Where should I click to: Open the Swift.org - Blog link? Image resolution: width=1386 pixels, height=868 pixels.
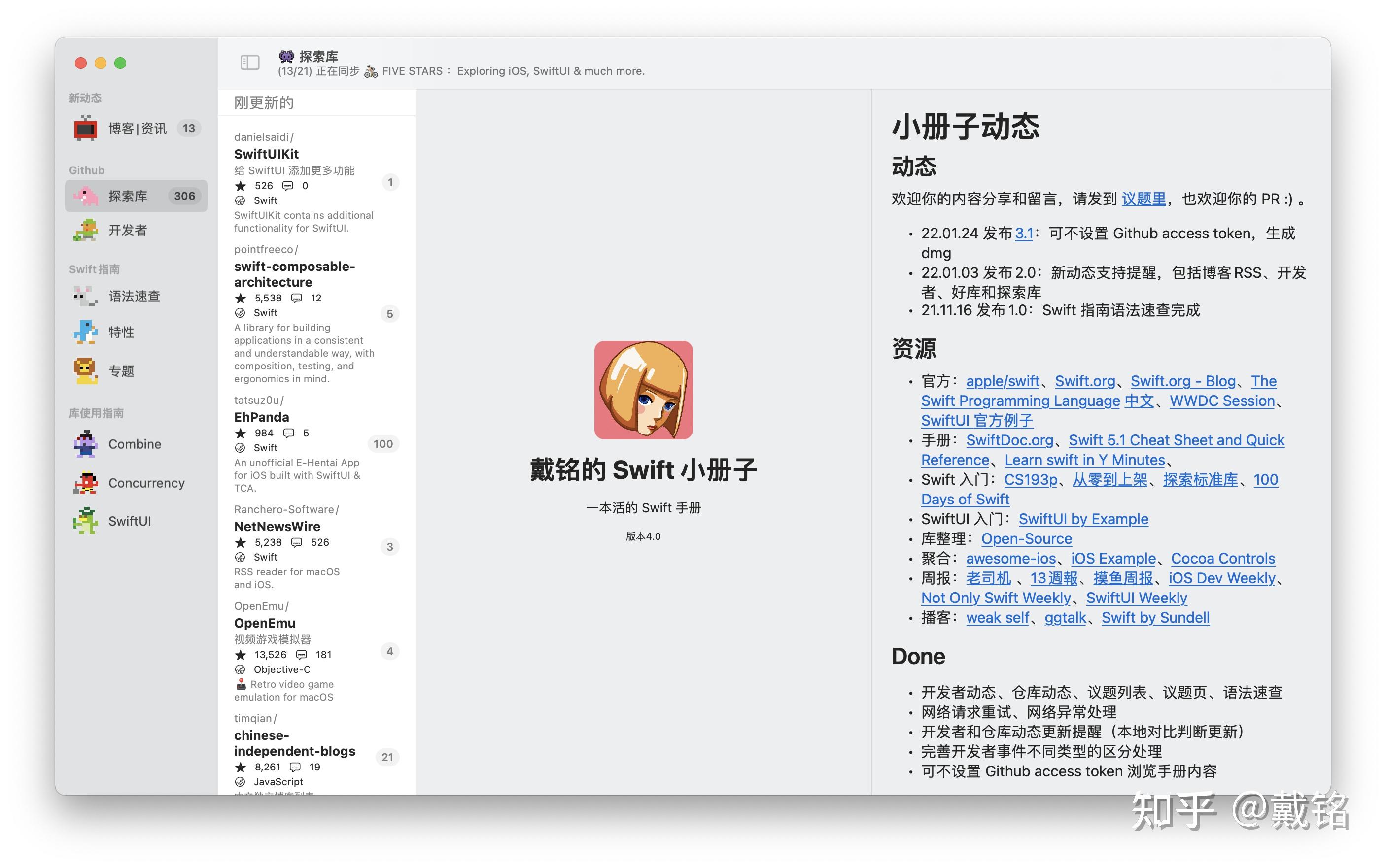1182,381
